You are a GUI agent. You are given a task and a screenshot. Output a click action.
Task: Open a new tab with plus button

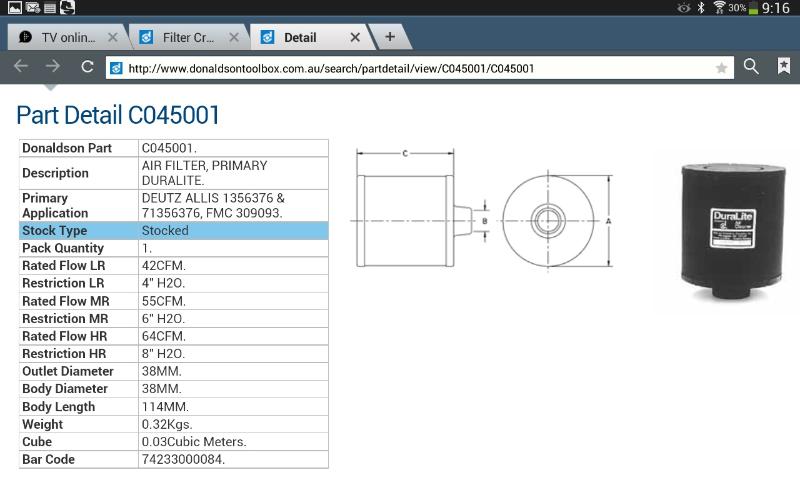390,37
